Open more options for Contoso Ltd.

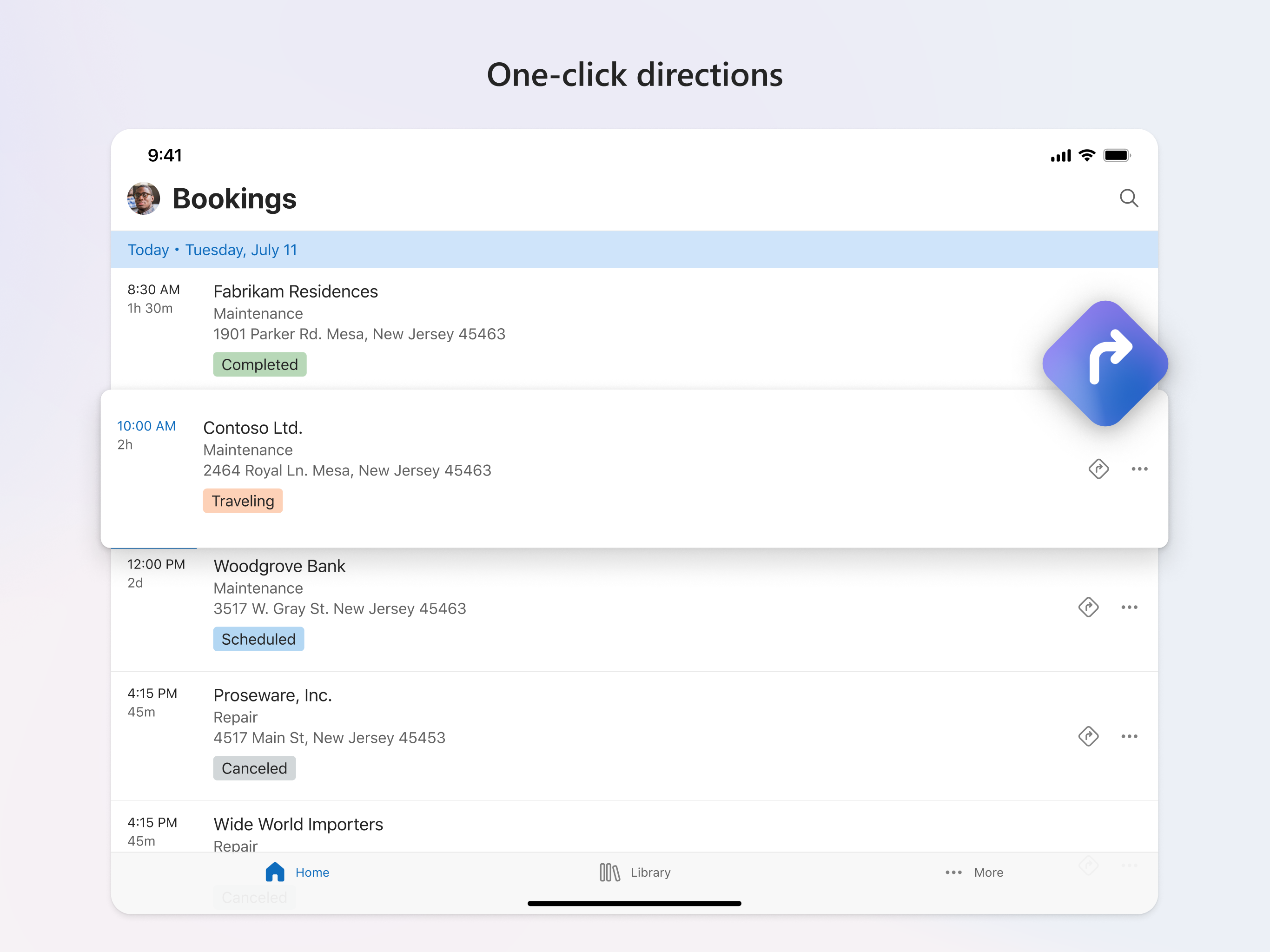tap(1139, 469)
